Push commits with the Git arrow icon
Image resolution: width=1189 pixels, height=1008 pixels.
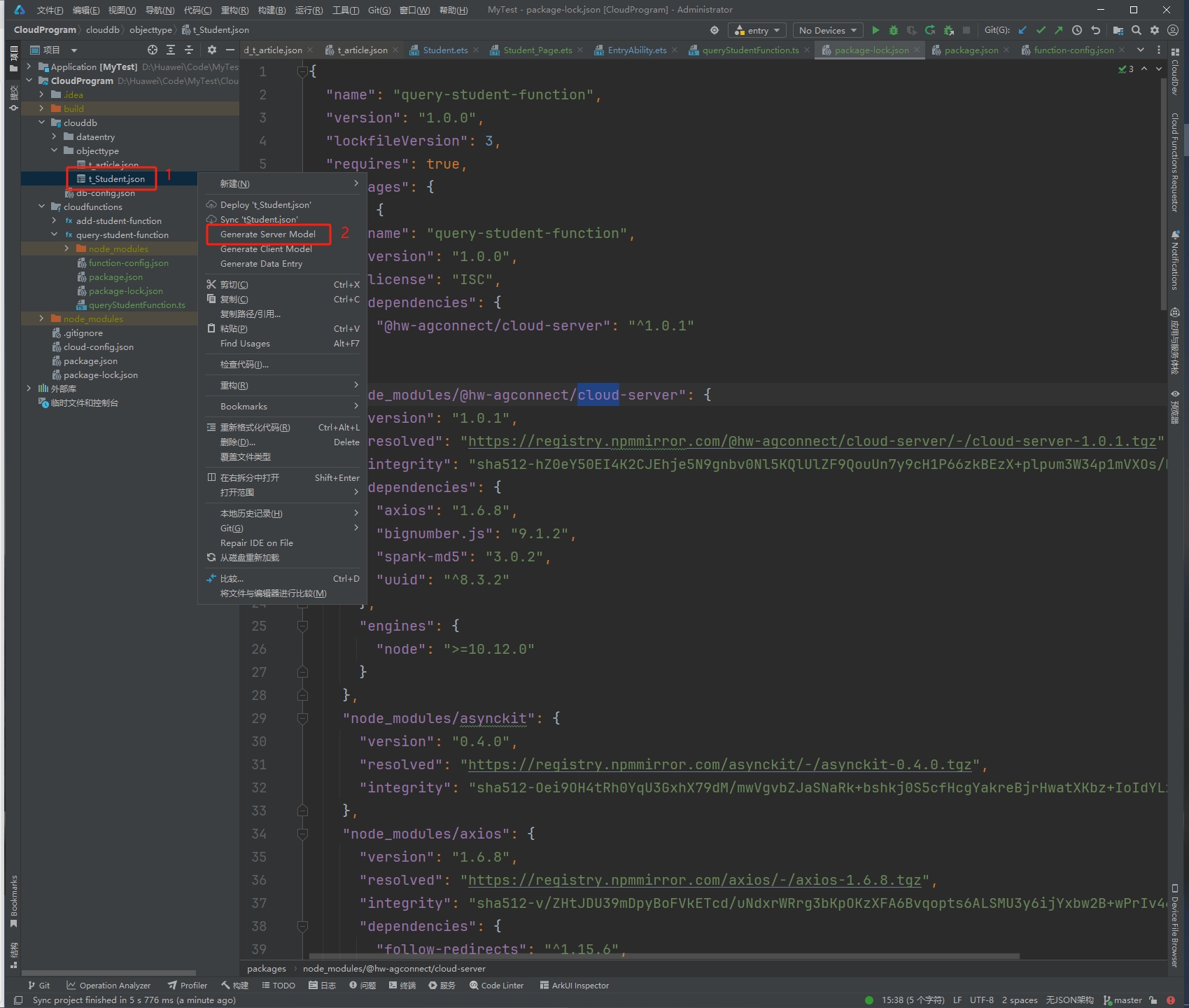tap(1058, 30)
